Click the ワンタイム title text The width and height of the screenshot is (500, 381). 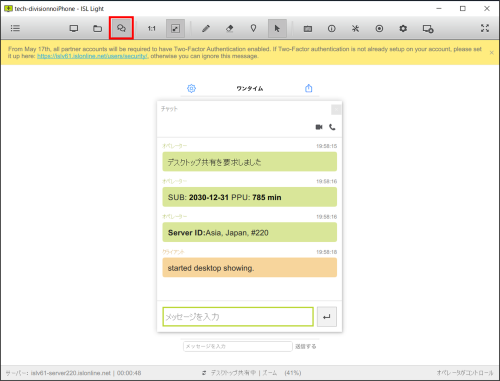coord(250,88)
